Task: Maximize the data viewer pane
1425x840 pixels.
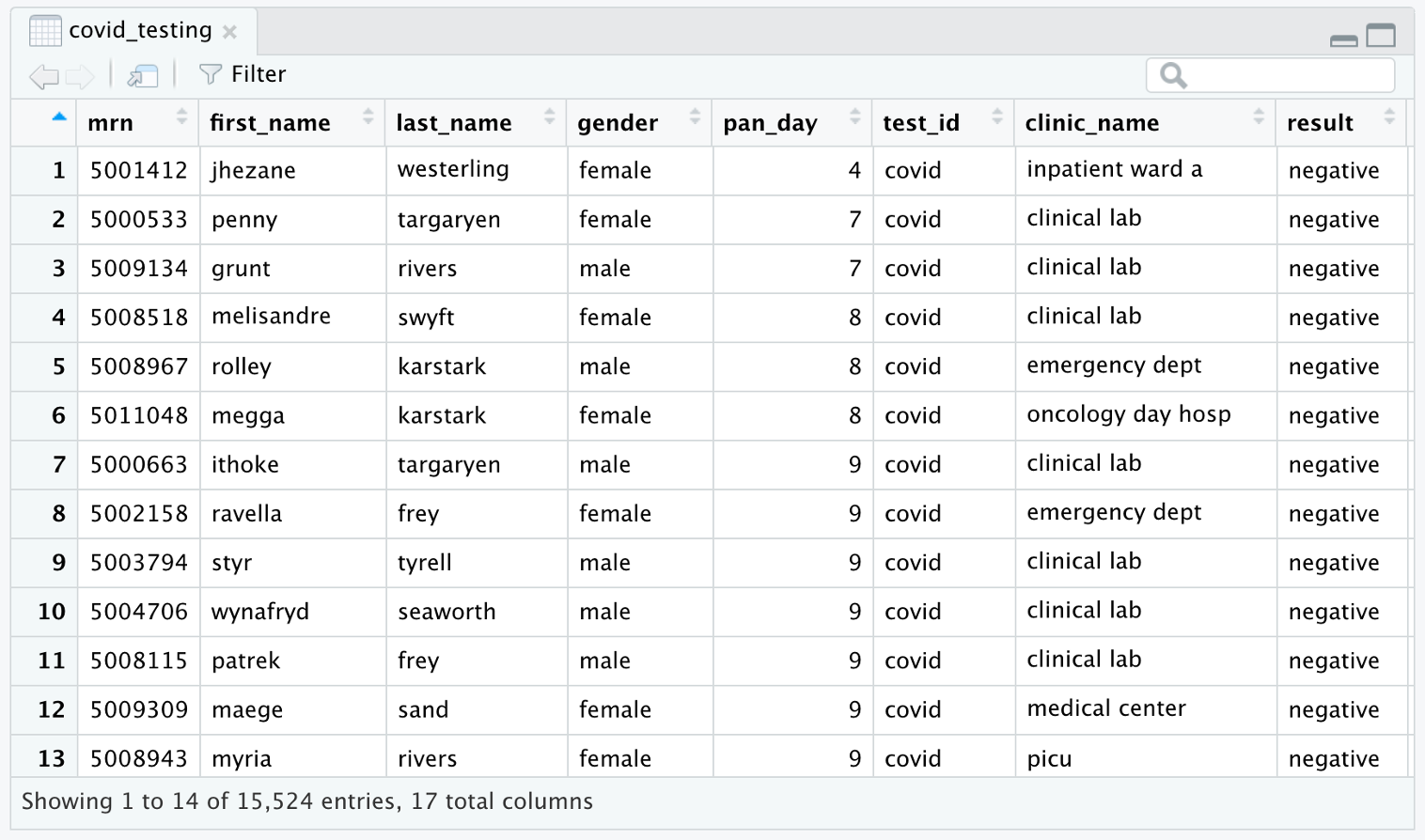Action: [1381, 36]
